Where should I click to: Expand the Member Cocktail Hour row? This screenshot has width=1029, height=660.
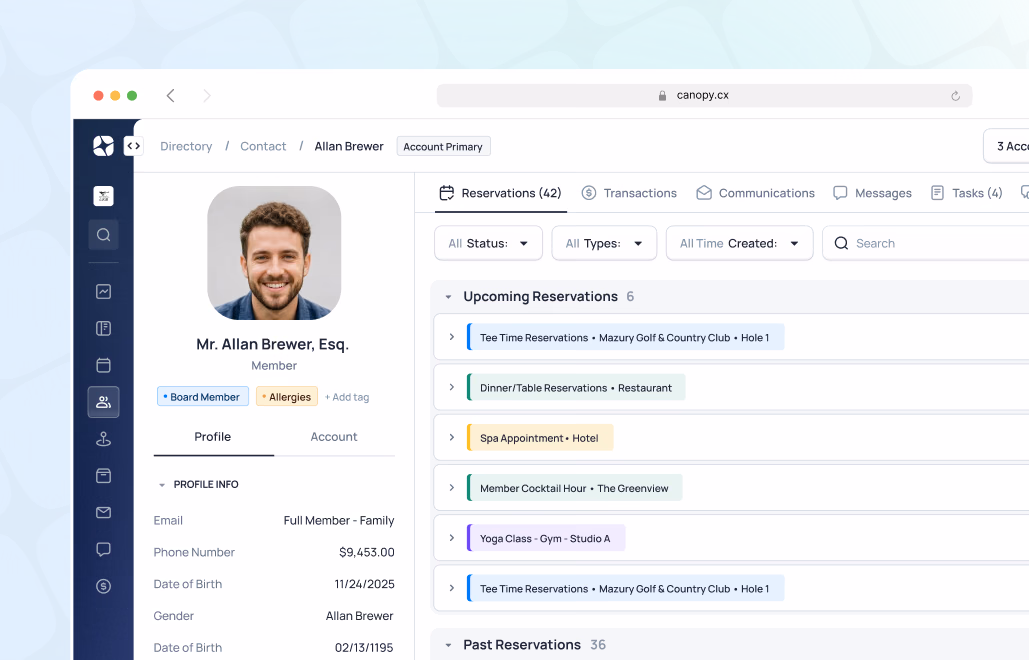[x=452, y=487]
